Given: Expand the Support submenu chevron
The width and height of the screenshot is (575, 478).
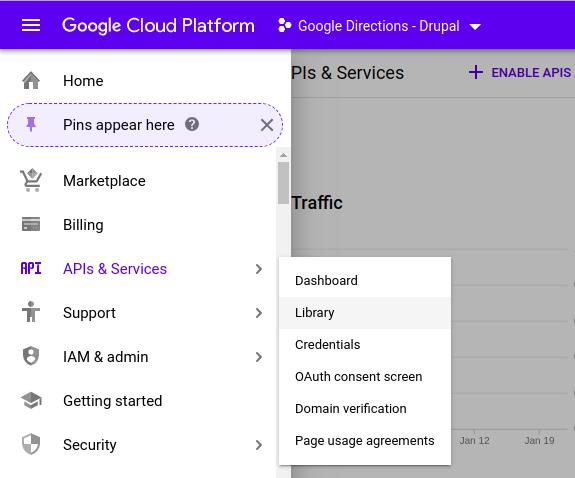Looking at the screenshot, I should 259,313.
